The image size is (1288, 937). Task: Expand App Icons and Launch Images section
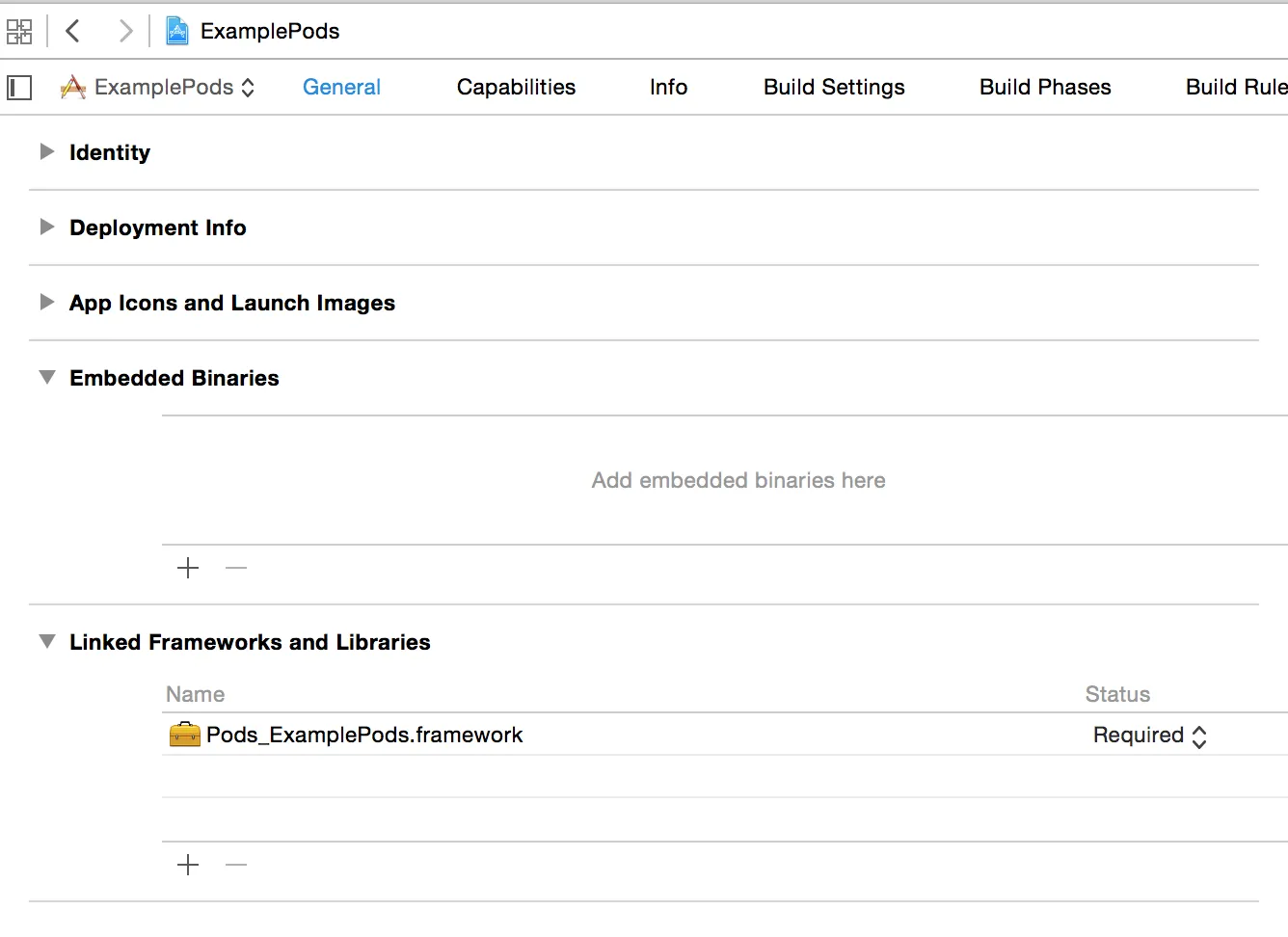point(46,303)
